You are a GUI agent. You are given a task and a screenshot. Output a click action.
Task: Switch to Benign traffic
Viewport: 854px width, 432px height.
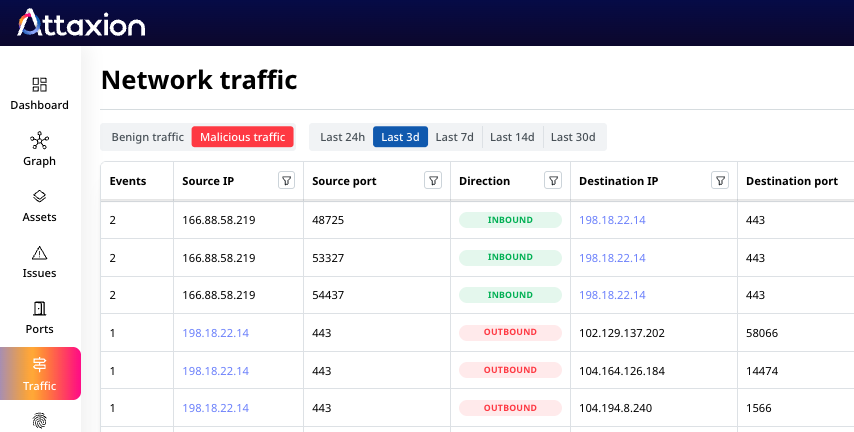[147, 137]
